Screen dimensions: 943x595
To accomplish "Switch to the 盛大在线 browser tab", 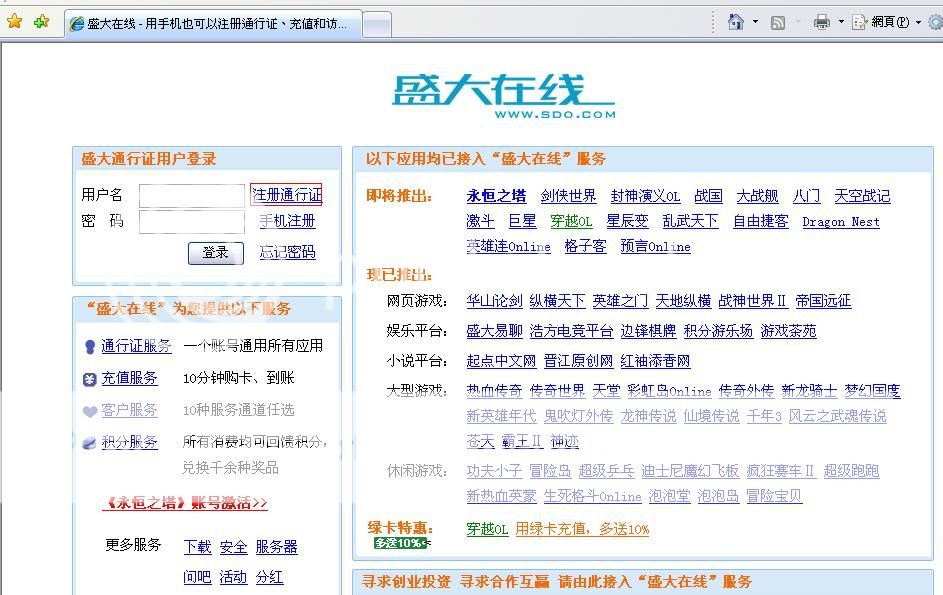I will pos(212,23).
